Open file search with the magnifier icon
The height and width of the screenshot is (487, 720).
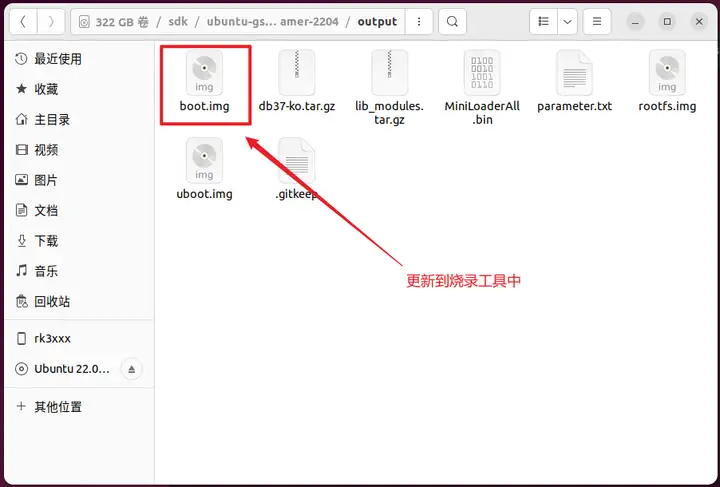coord(452,22)
